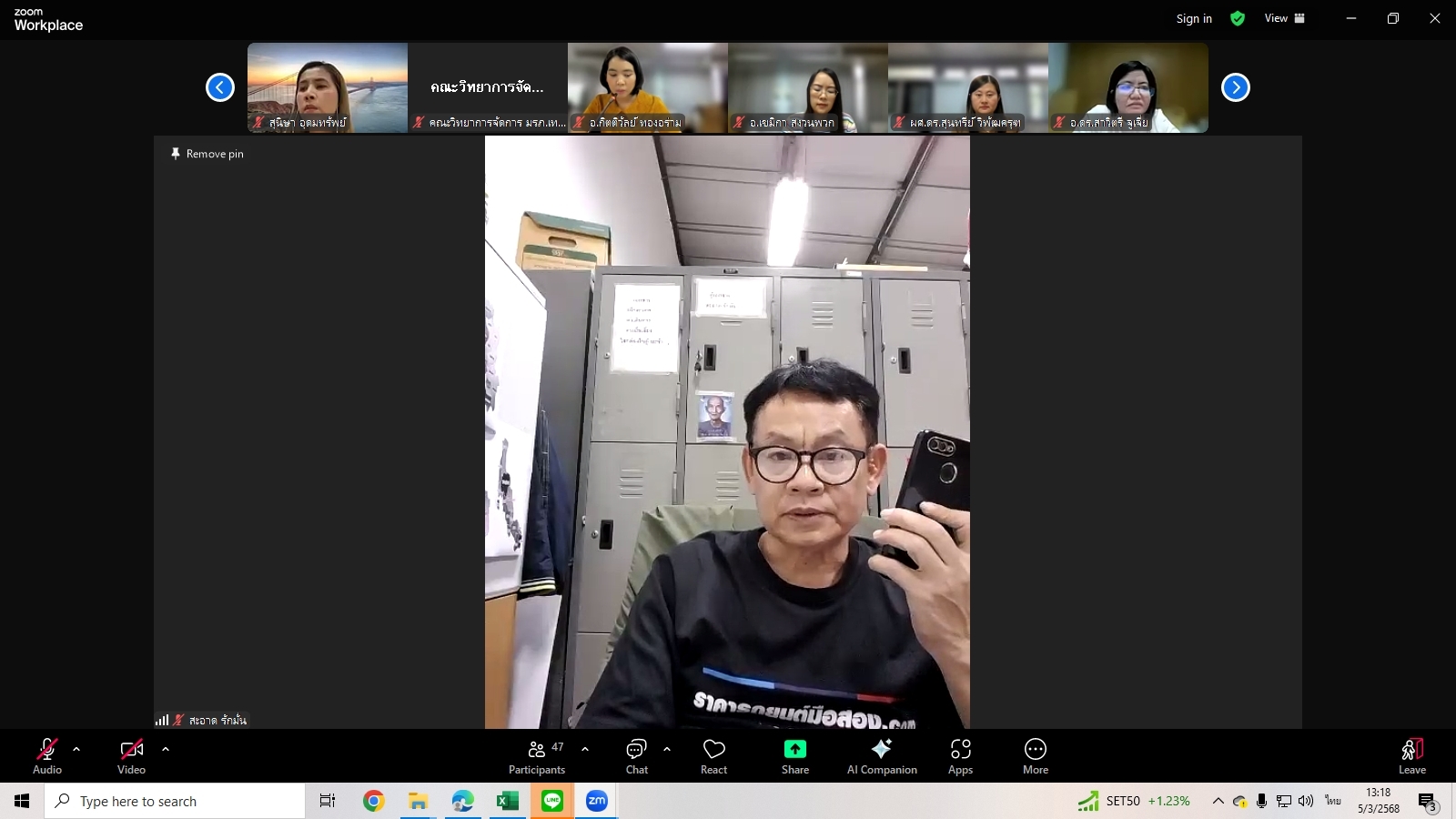Image resolution: width=1456 pixels, height=819 pixels.
Task: Click Remove pin on pinned video
Action: tap(207, 154)
